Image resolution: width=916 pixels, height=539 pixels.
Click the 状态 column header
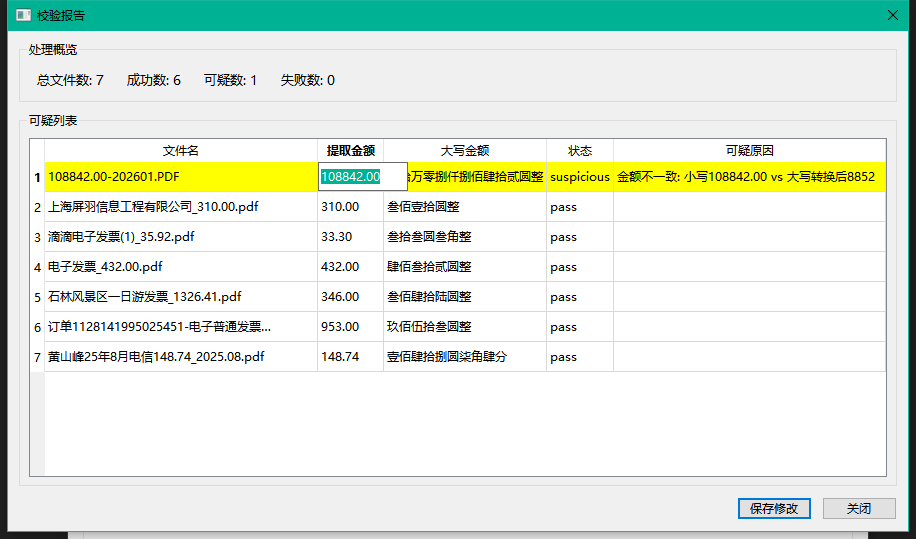(x=580, y=150)
